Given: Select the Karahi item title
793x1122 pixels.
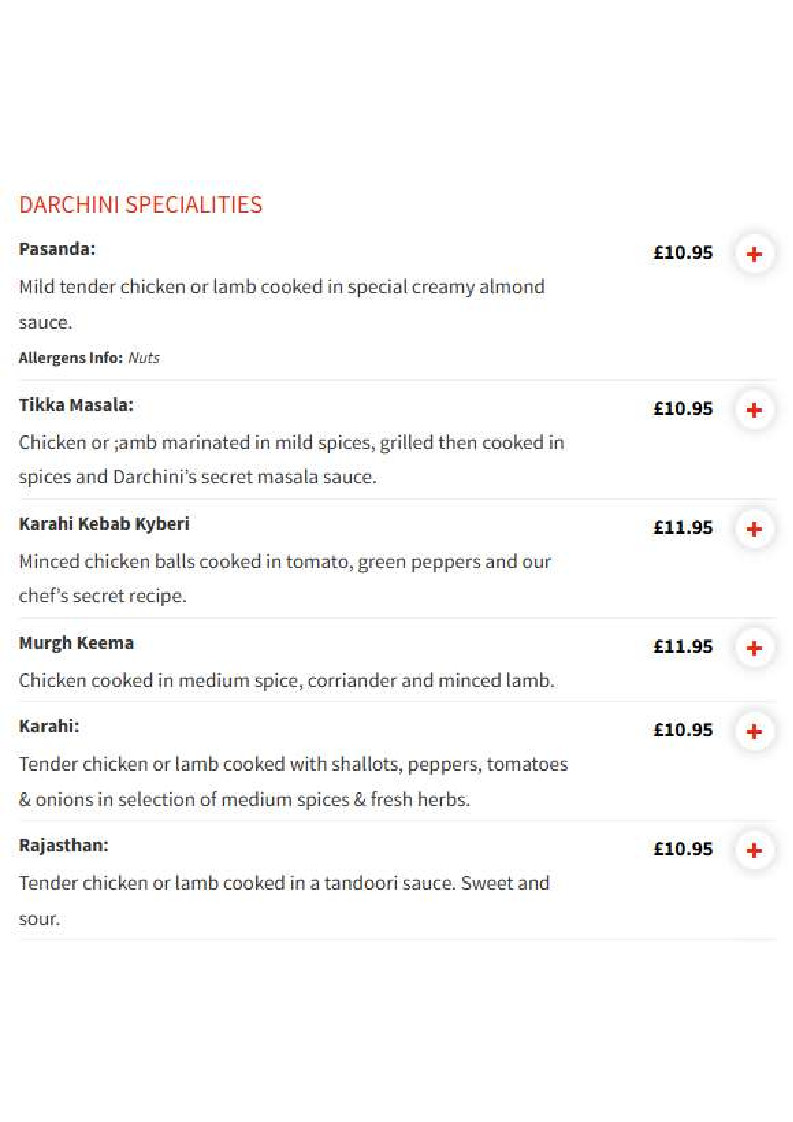Looking at the screenshot, I should point(49,726).
